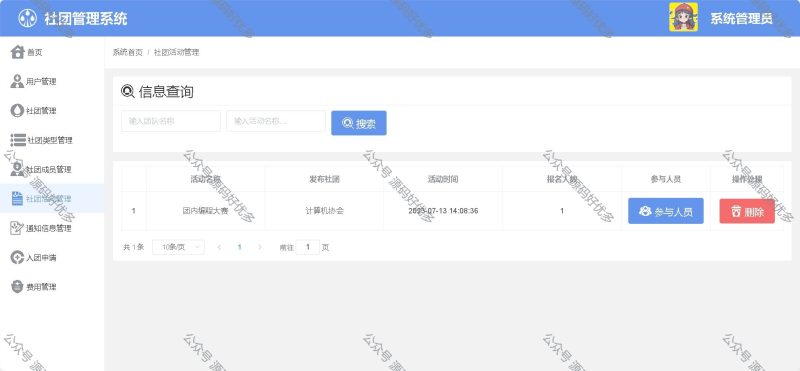This screenshot has height=371, width=800.
Task: Click the 团内编程大赛 activity cell
Action: [x=206, y=211]
